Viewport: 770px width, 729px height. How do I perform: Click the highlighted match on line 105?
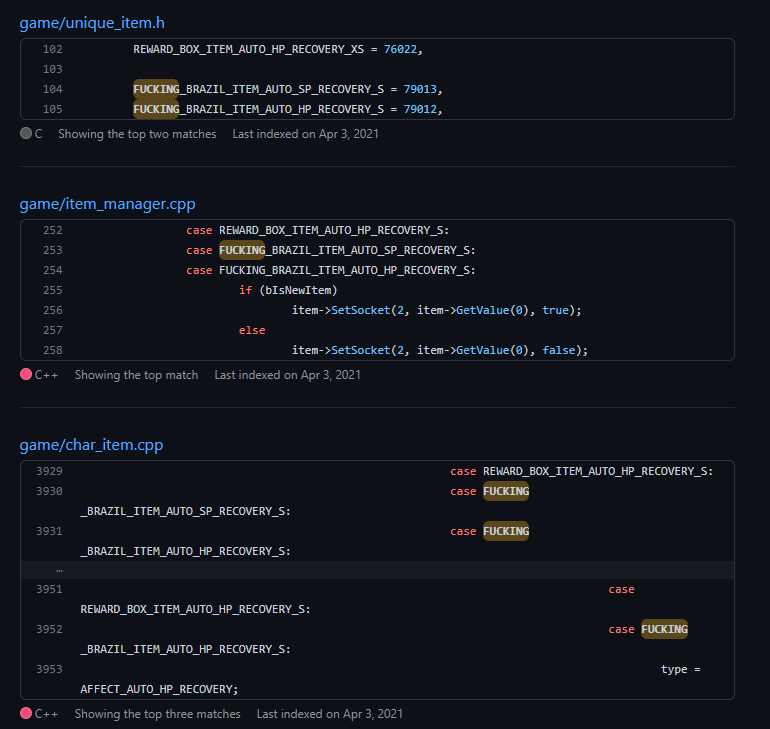156,109
